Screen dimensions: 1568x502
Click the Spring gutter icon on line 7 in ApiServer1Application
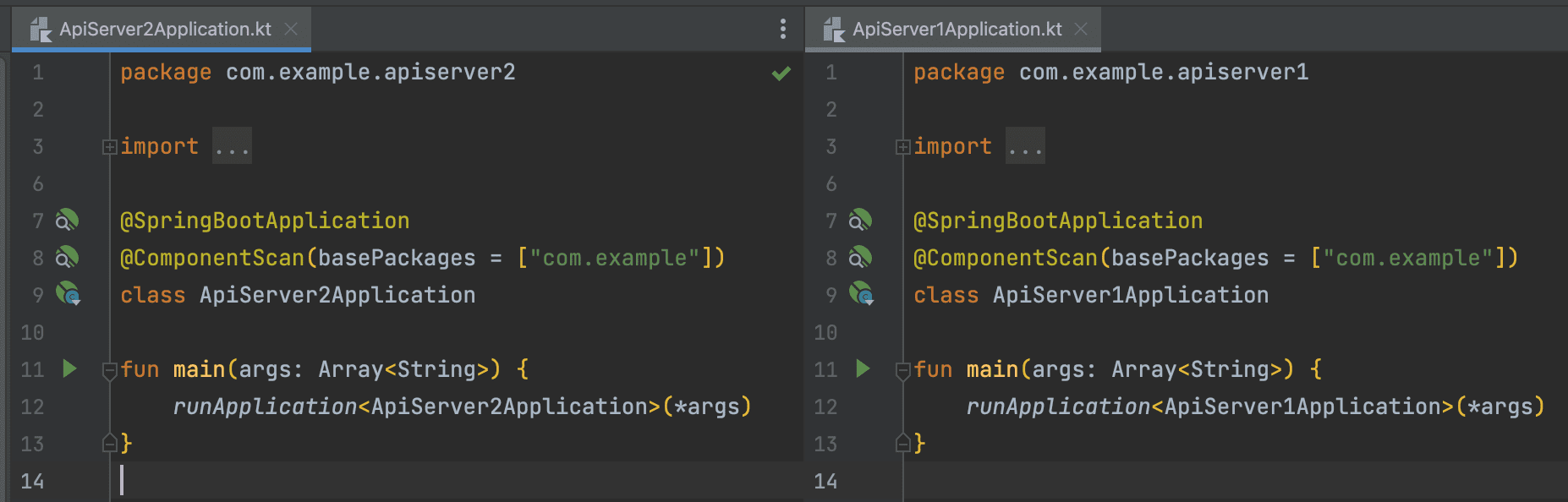point(860,221)
